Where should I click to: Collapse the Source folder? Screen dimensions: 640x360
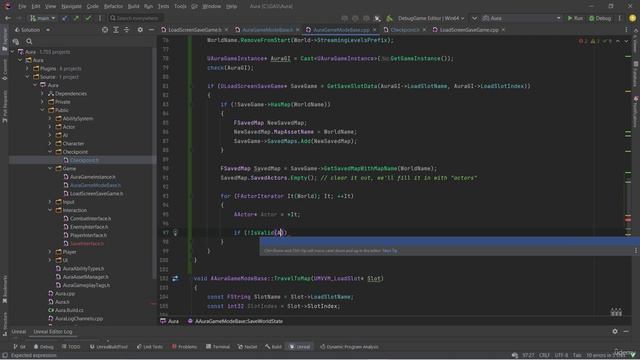pos(28,77)
